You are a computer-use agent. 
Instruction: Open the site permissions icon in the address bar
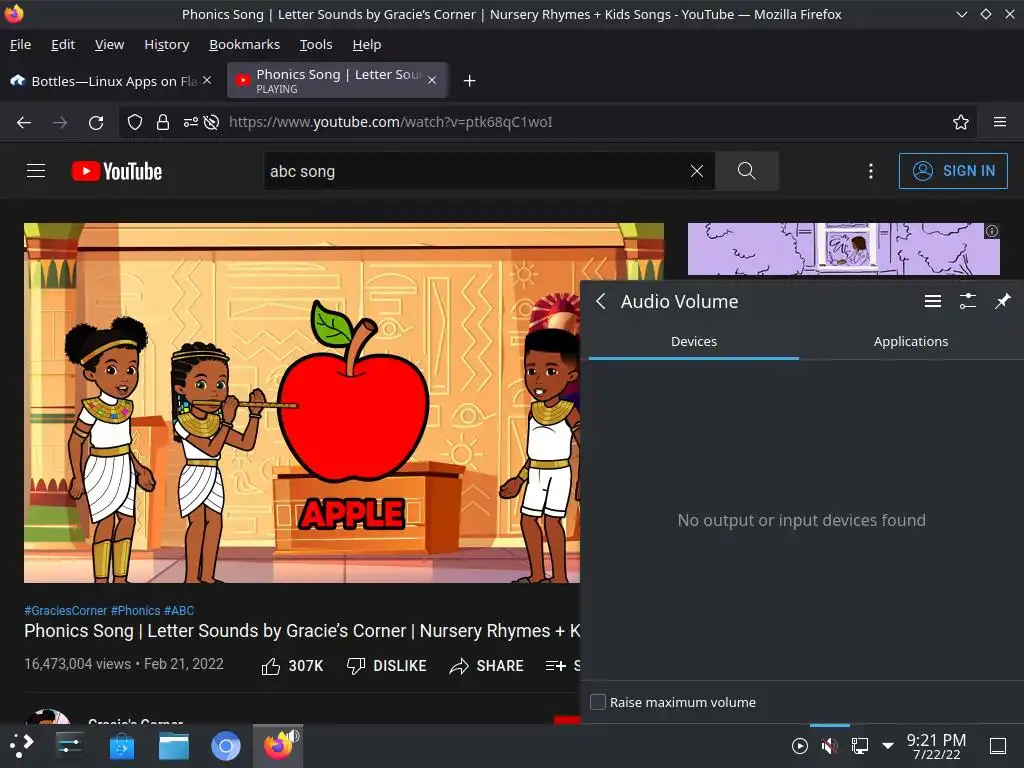coord(191,122)
